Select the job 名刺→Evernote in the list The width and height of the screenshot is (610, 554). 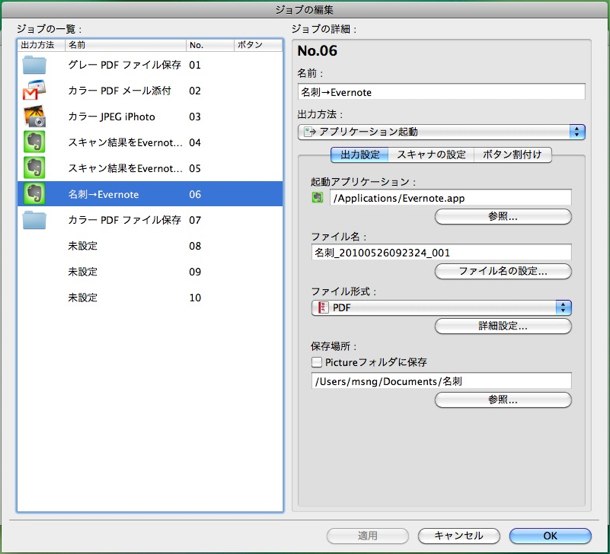(150, 194)
